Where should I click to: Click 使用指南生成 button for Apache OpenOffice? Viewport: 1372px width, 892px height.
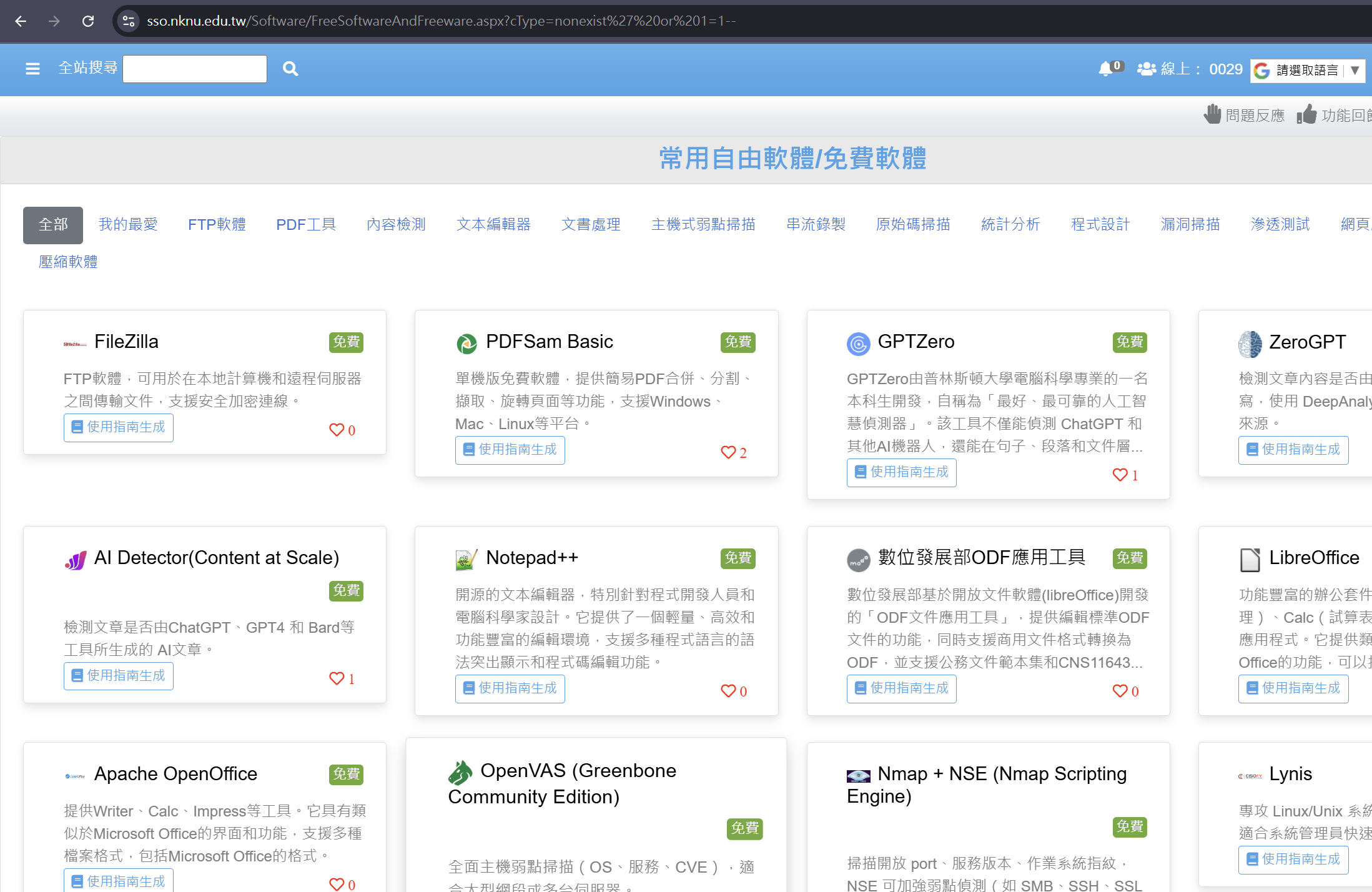coord(119,881)
